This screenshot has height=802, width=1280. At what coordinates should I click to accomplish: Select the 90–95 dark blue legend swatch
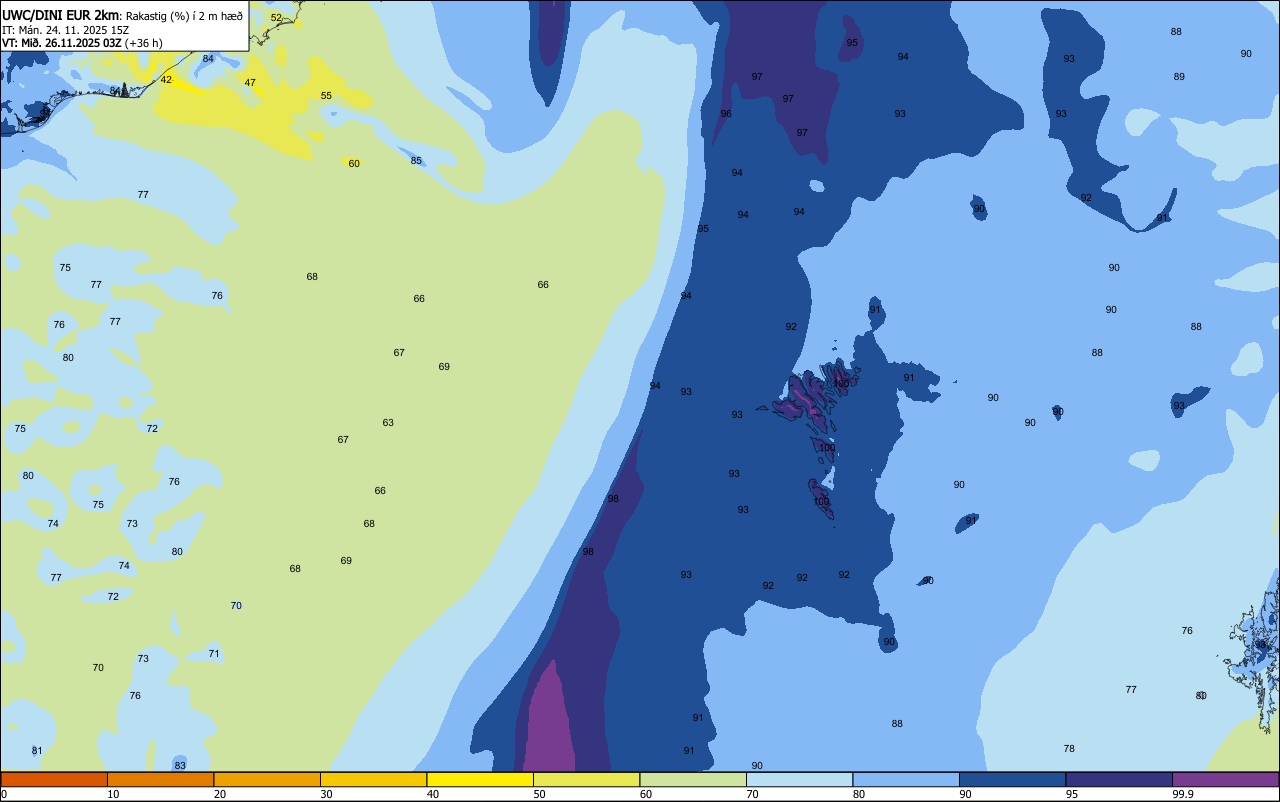pos(1012,779)
